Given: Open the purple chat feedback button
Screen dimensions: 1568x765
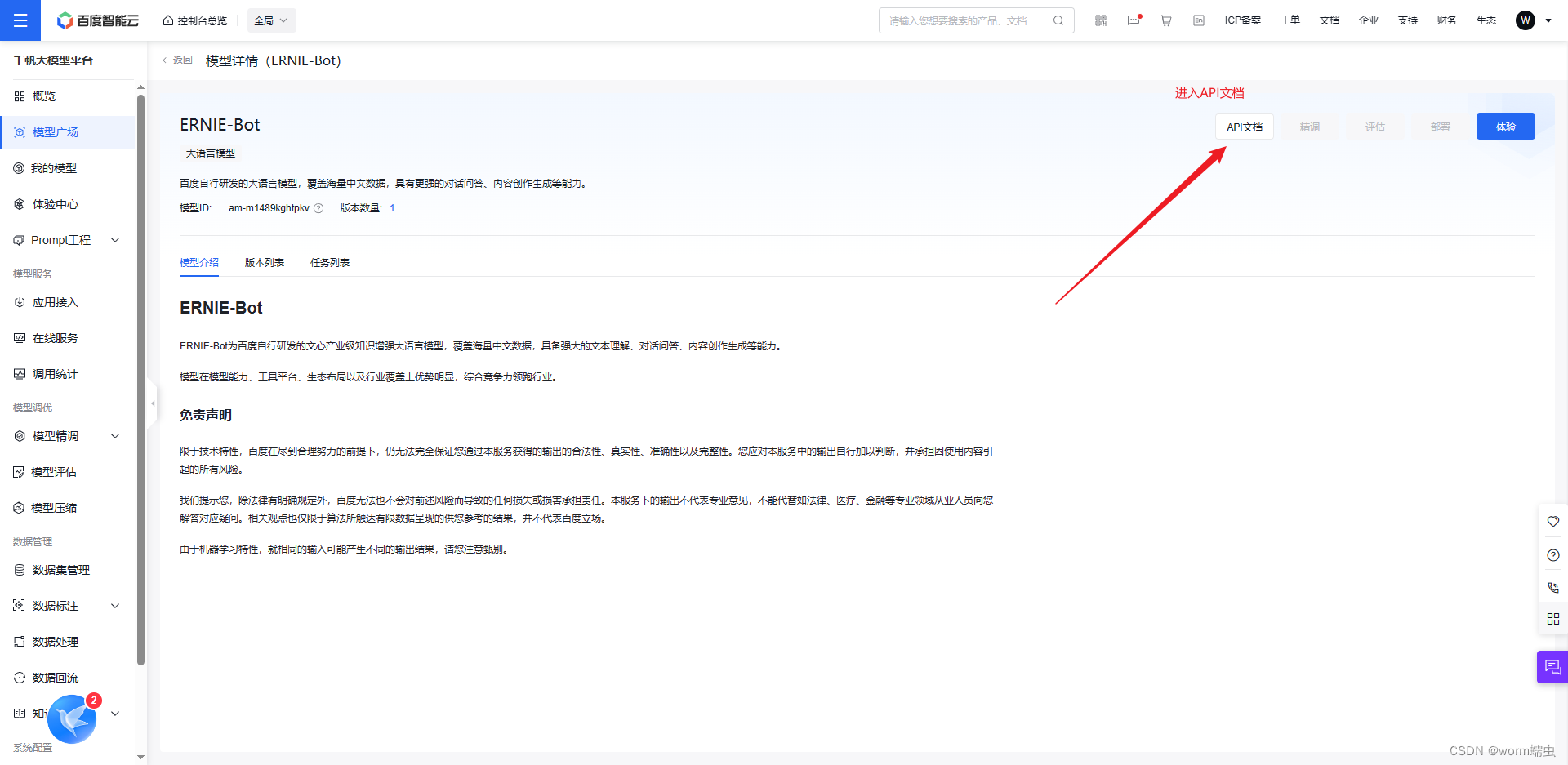Looking at the screenshot, I should point(1552,667).
